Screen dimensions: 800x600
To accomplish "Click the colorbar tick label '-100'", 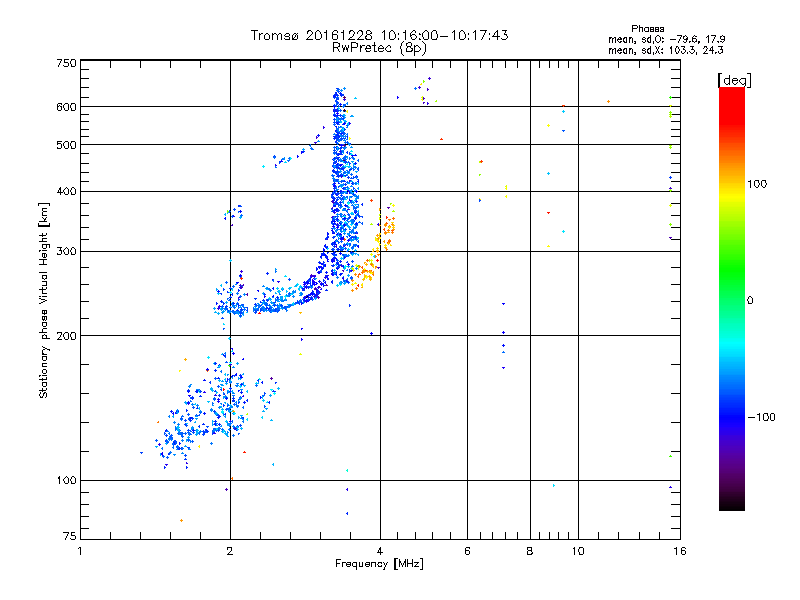I will (761, 417).
